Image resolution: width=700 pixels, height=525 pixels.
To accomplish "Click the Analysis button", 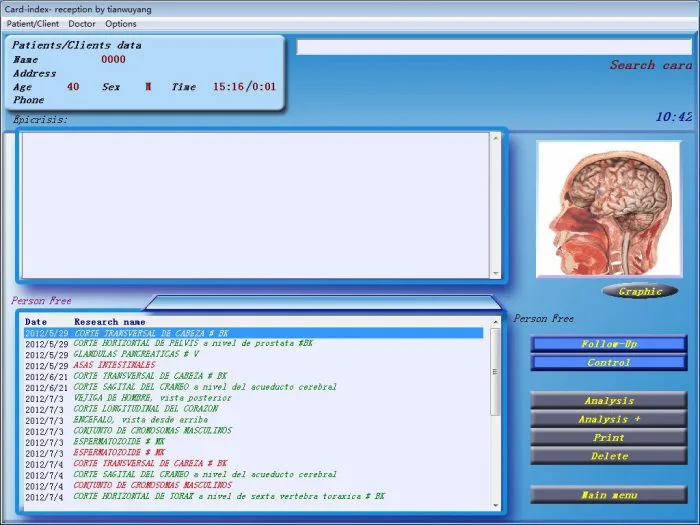I will pyautogui.click(x=608, y=400).
